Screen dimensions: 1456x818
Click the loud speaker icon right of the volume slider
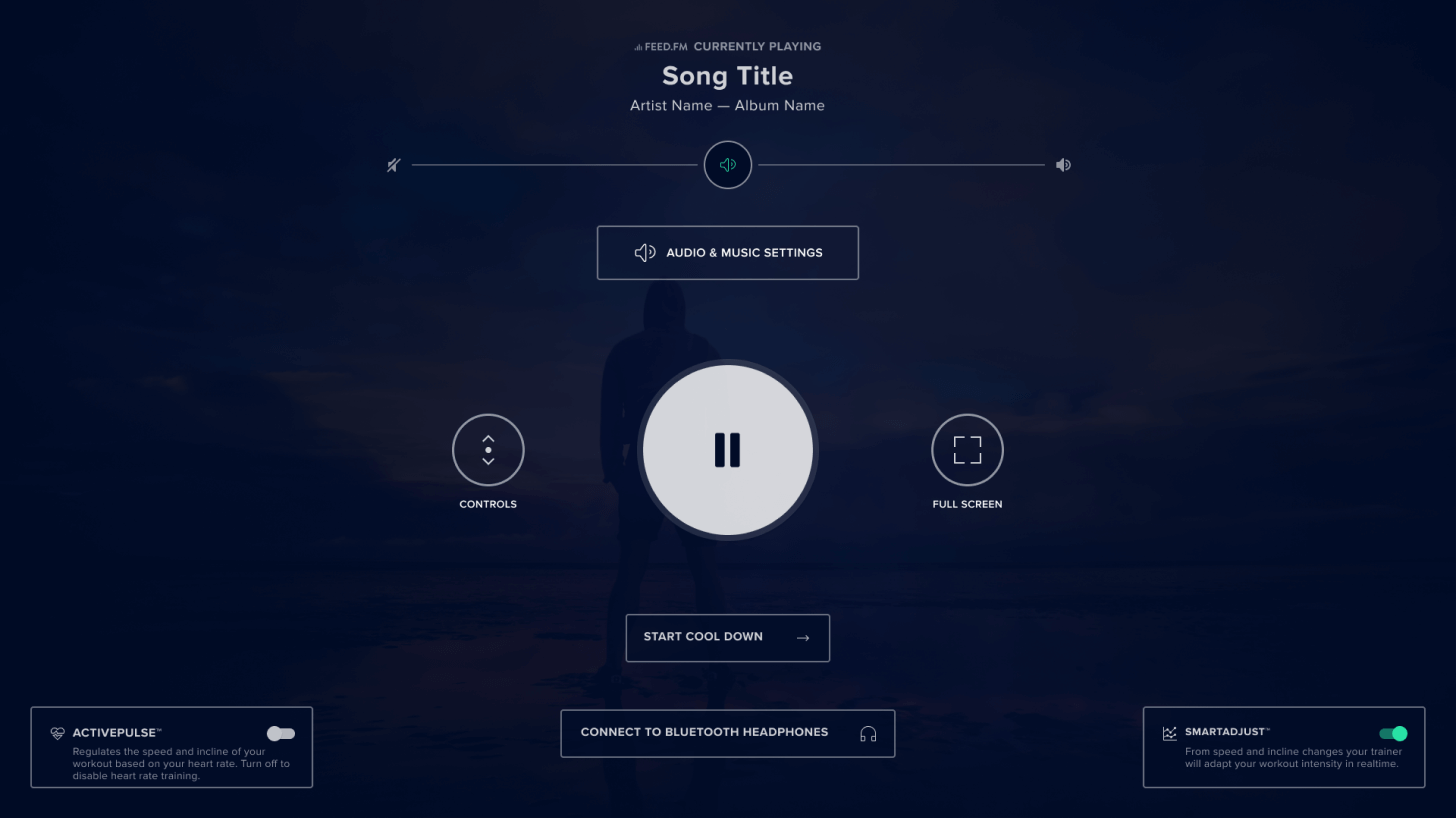(1063, 165)
